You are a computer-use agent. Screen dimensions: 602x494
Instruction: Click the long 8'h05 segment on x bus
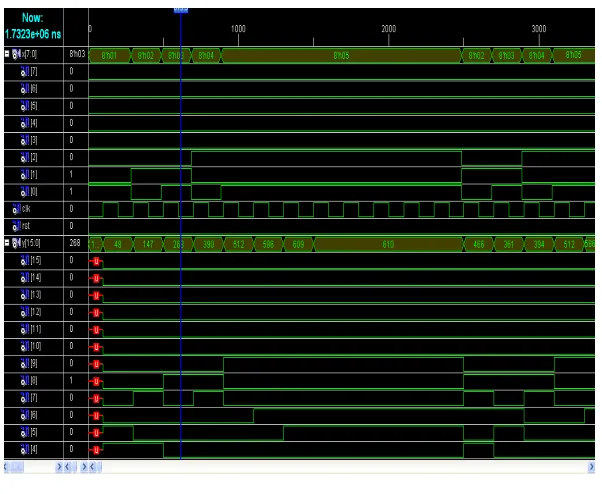tap(341, 56)
